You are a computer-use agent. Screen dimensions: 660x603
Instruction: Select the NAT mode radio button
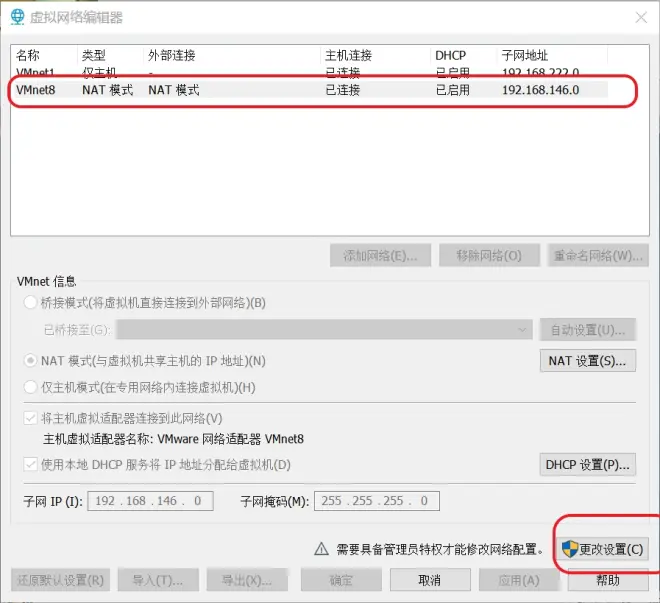30,361
